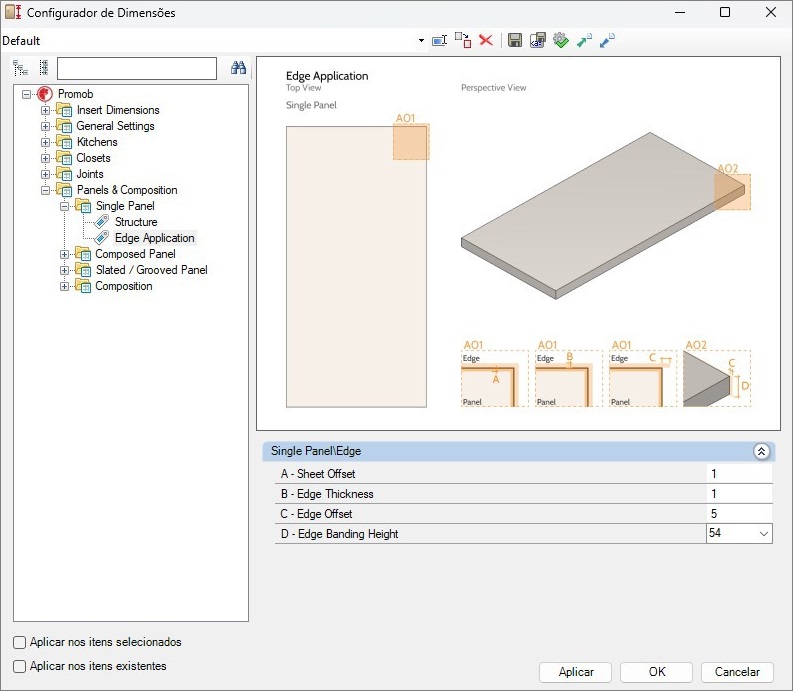Image resolution: width=793 pixels, height=691 pixels.
Task: Click the green arrow export icon
Action: pyautogui.click(x=584, y=40)
